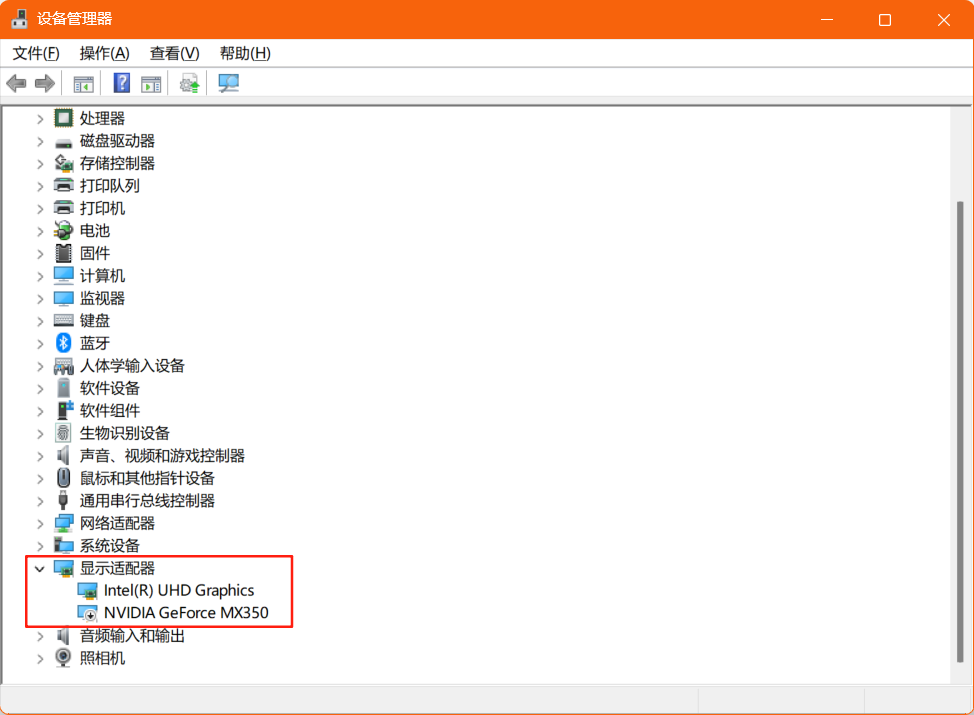Click the show/hide console tree icon
Viewport: 974px width, 715px height.
[x=83, y=83]
